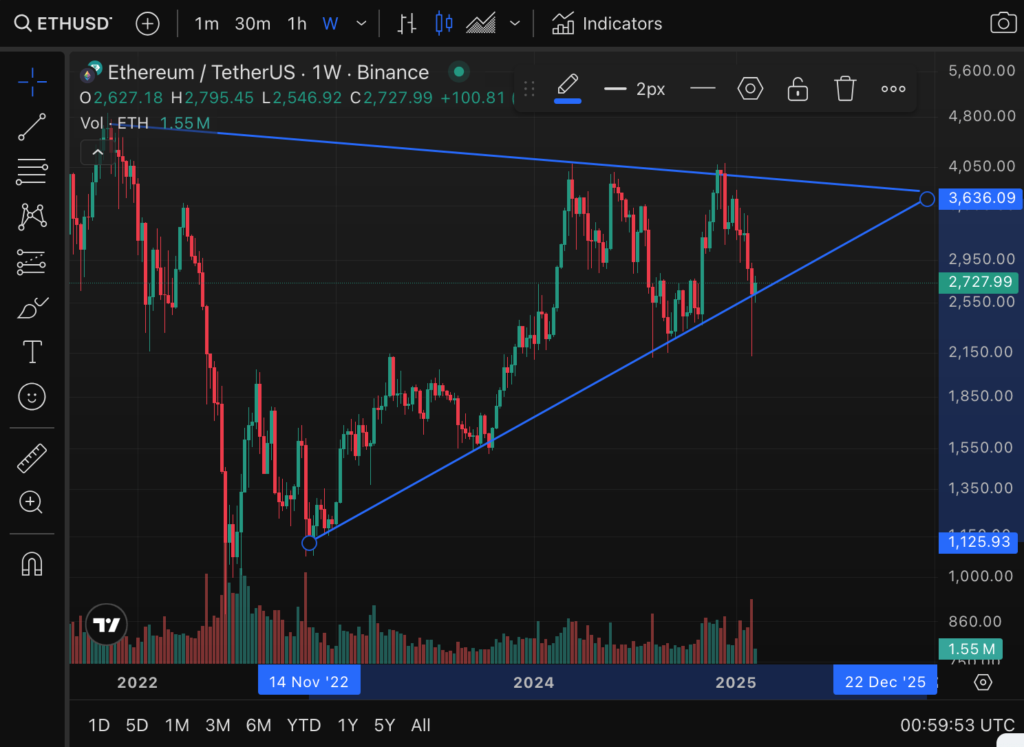
Task: Open chart settings gear at bottom right
Action: tap(983, 682)
